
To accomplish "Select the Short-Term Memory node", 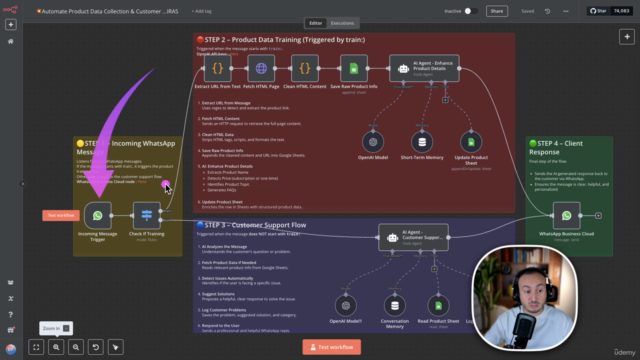I will pyautogui.click(x=422, y=142).
